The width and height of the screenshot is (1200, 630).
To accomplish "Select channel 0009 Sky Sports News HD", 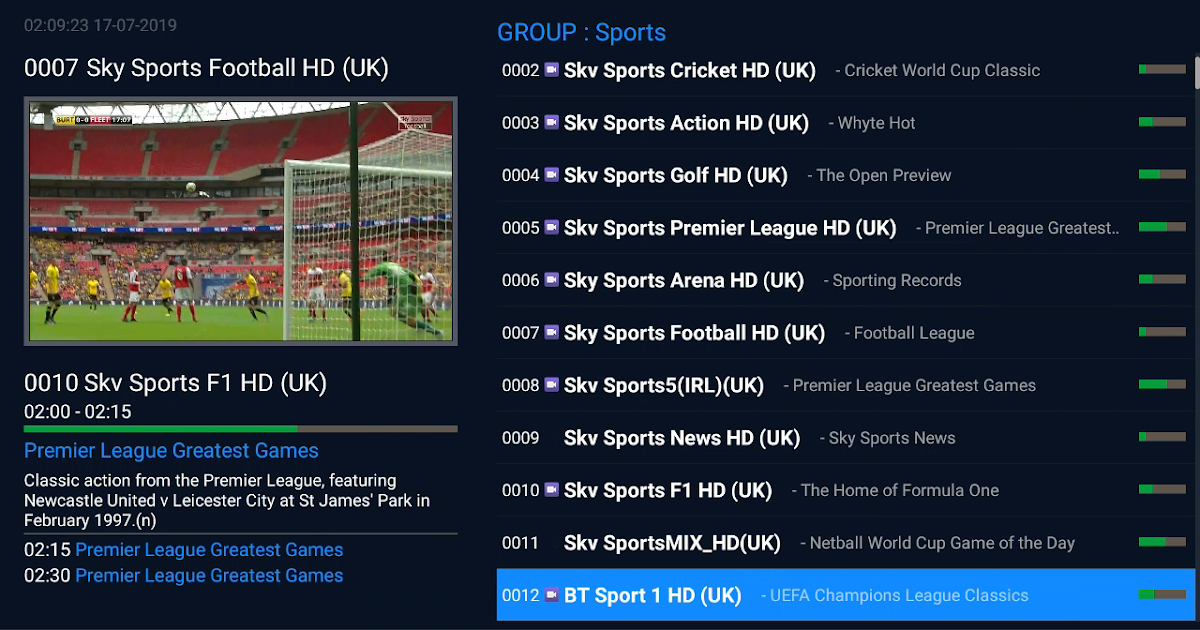I will pyautogui.click(x=846, y=438).
